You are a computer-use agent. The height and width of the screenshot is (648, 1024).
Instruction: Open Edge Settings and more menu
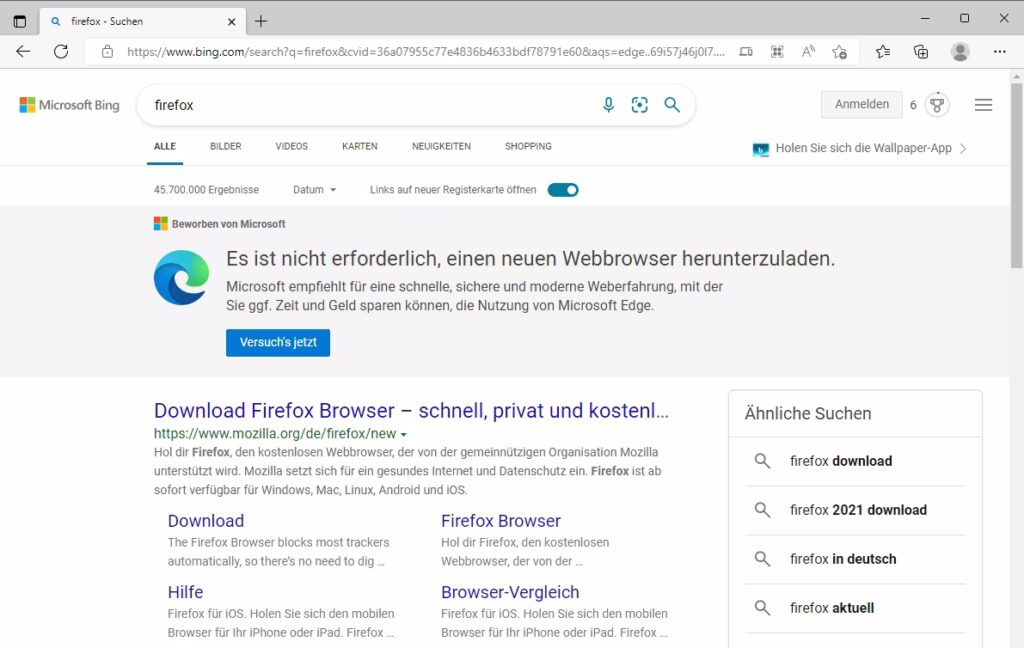[x=999, y=52]
